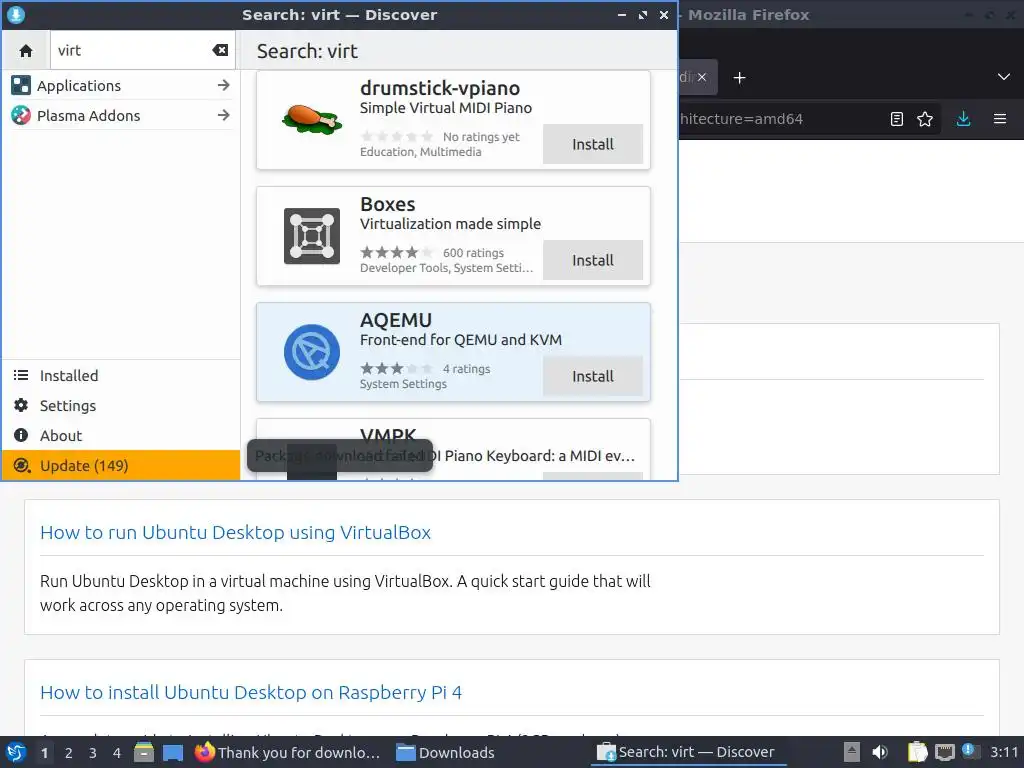Open Discover Settings

point(121,406)
